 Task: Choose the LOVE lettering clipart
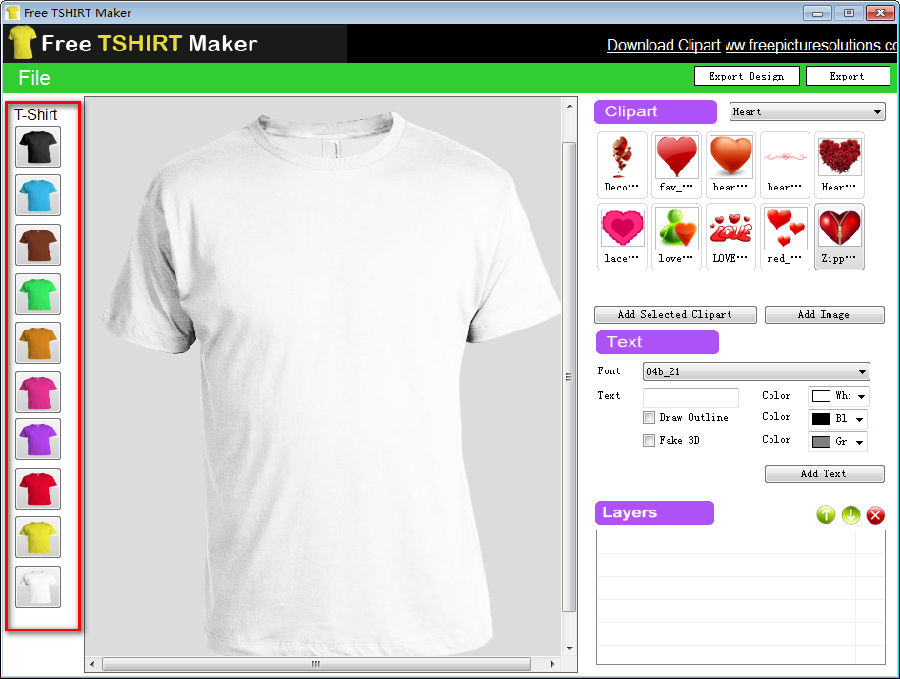point(731,236)
